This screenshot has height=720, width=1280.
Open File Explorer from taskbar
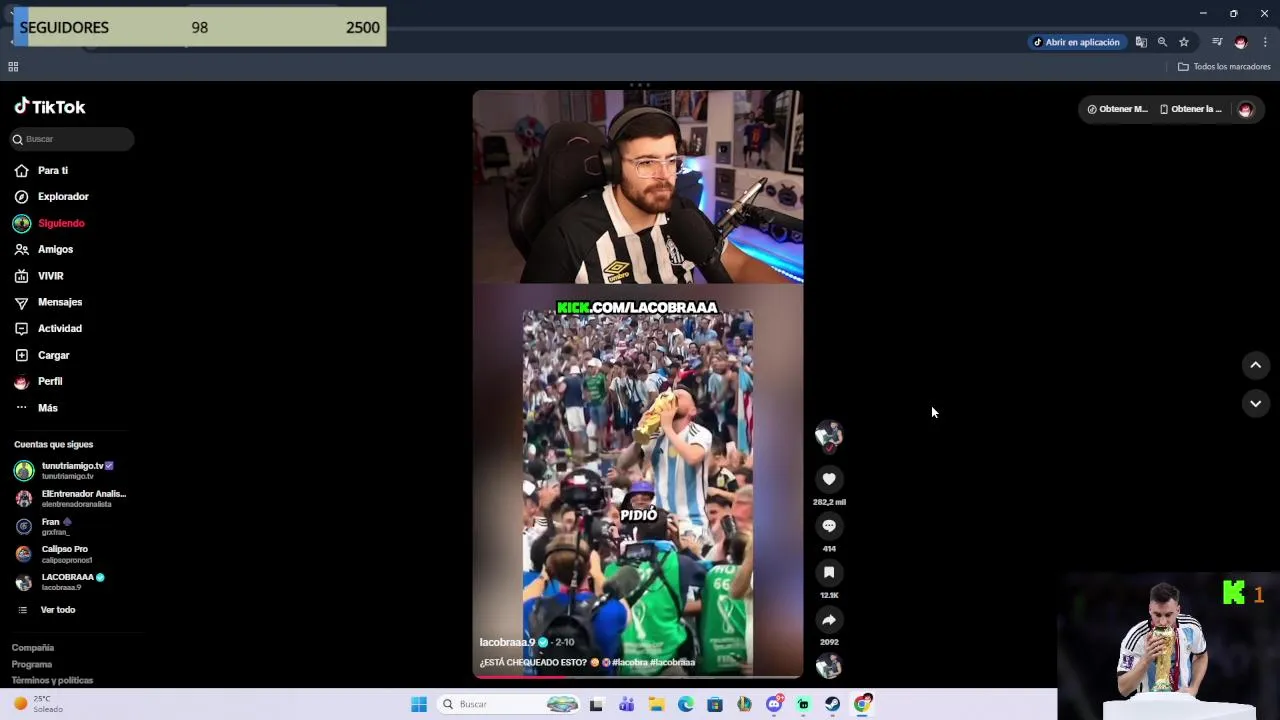656,704
